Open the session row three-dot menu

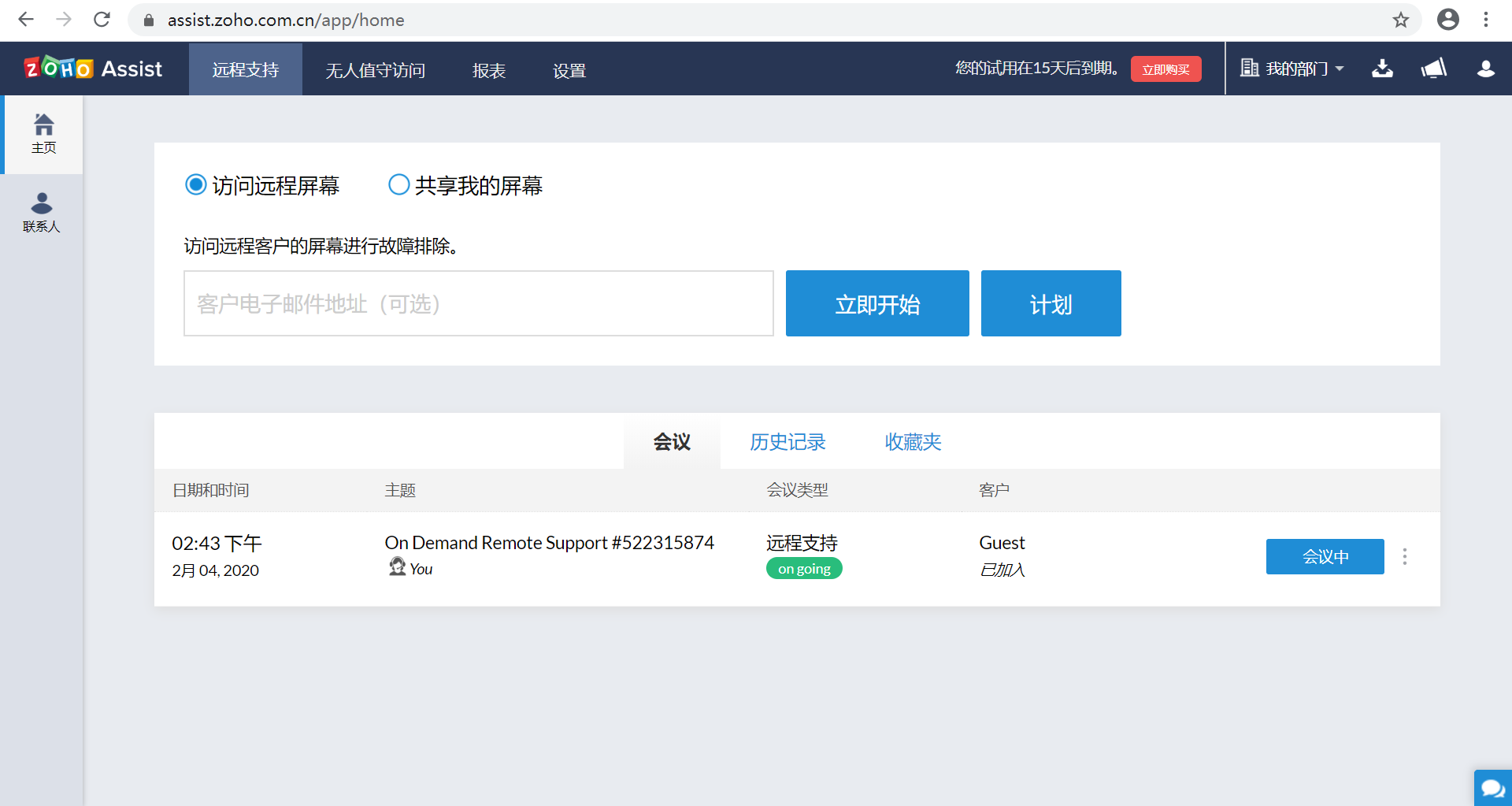tap(1405, 556)
